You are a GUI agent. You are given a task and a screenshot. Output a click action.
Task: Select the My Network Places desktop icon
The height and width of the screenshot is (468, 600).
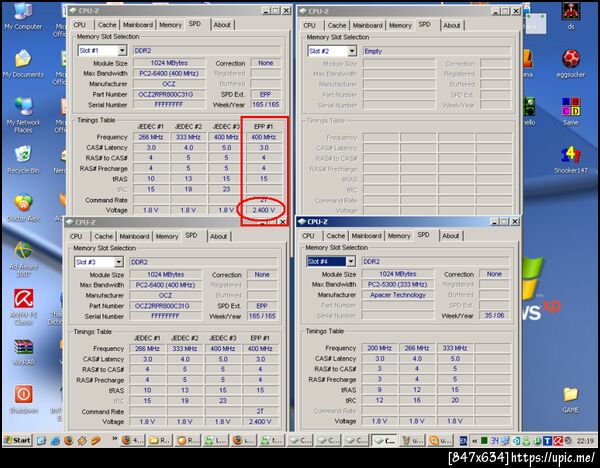23,115
